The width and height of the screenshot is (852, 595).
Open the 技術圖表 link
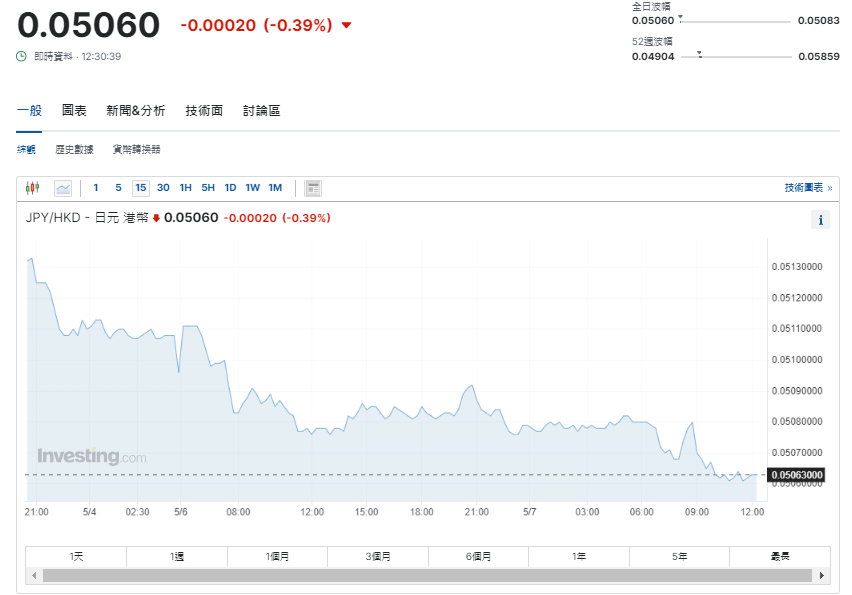tap(805, 187)
